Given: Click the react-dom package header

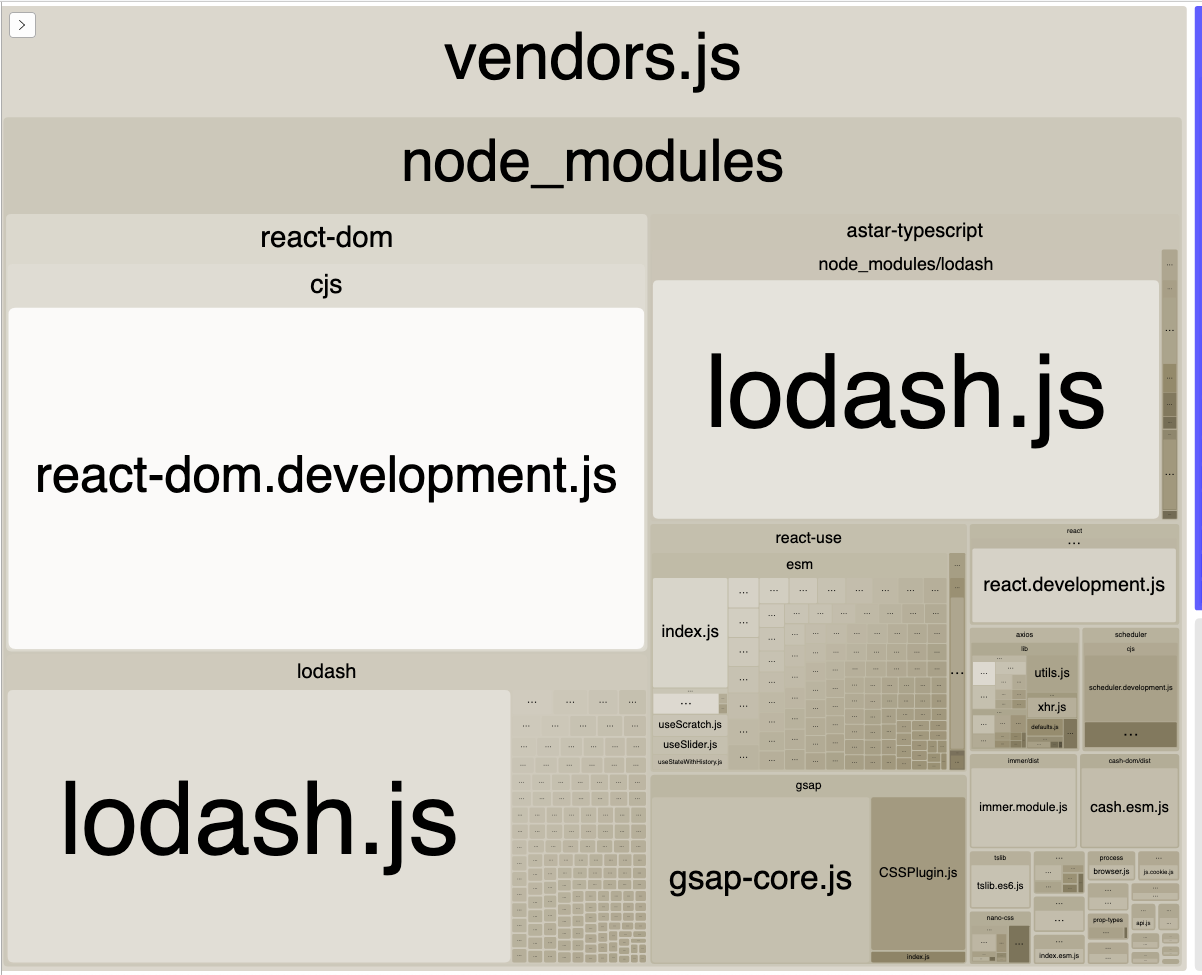Looking at the screenshot, I should coord(326,238).
